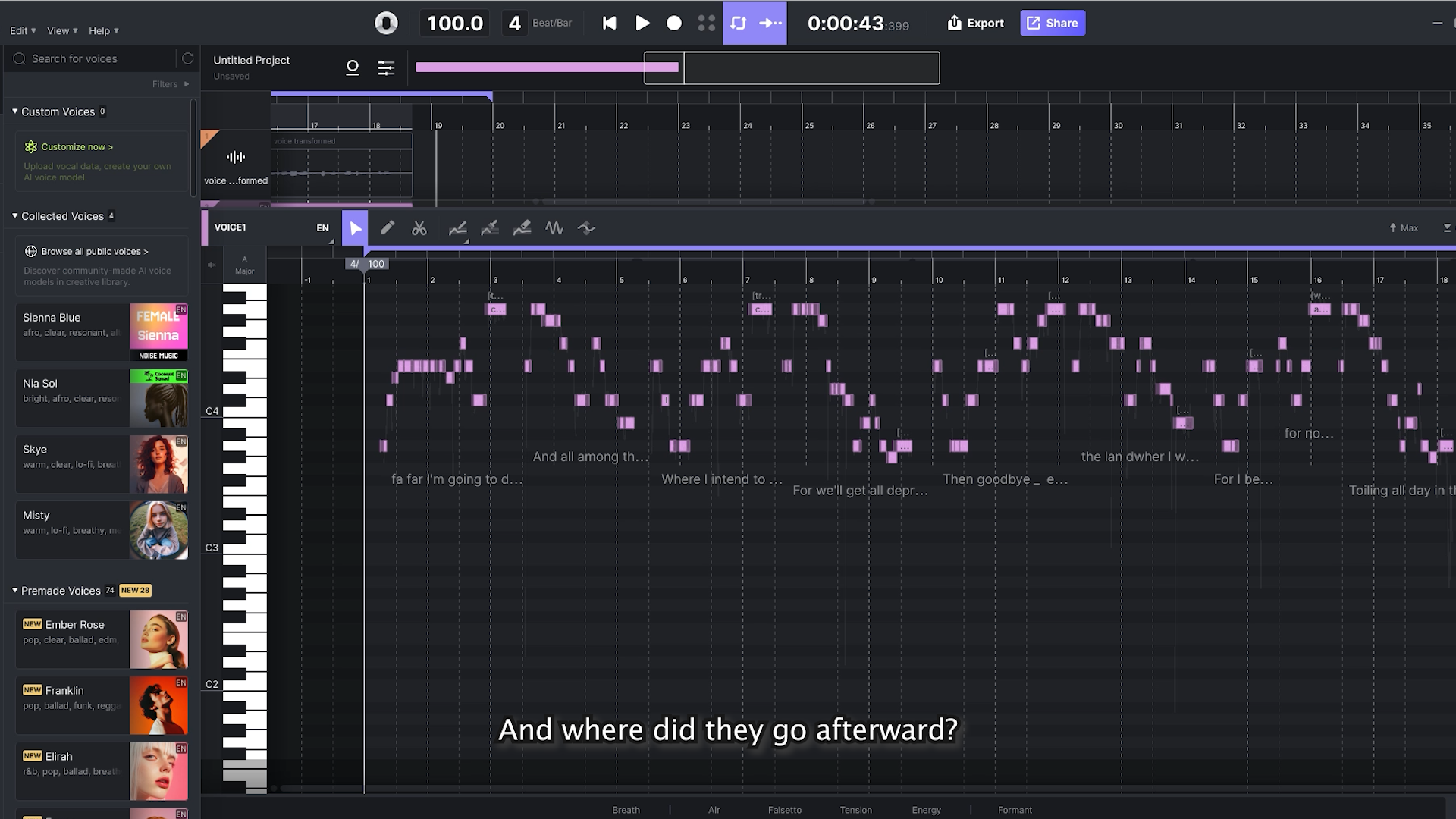The image size is (1456, 819).
Task: Select the scissors split tool
Action: point(419,227)
